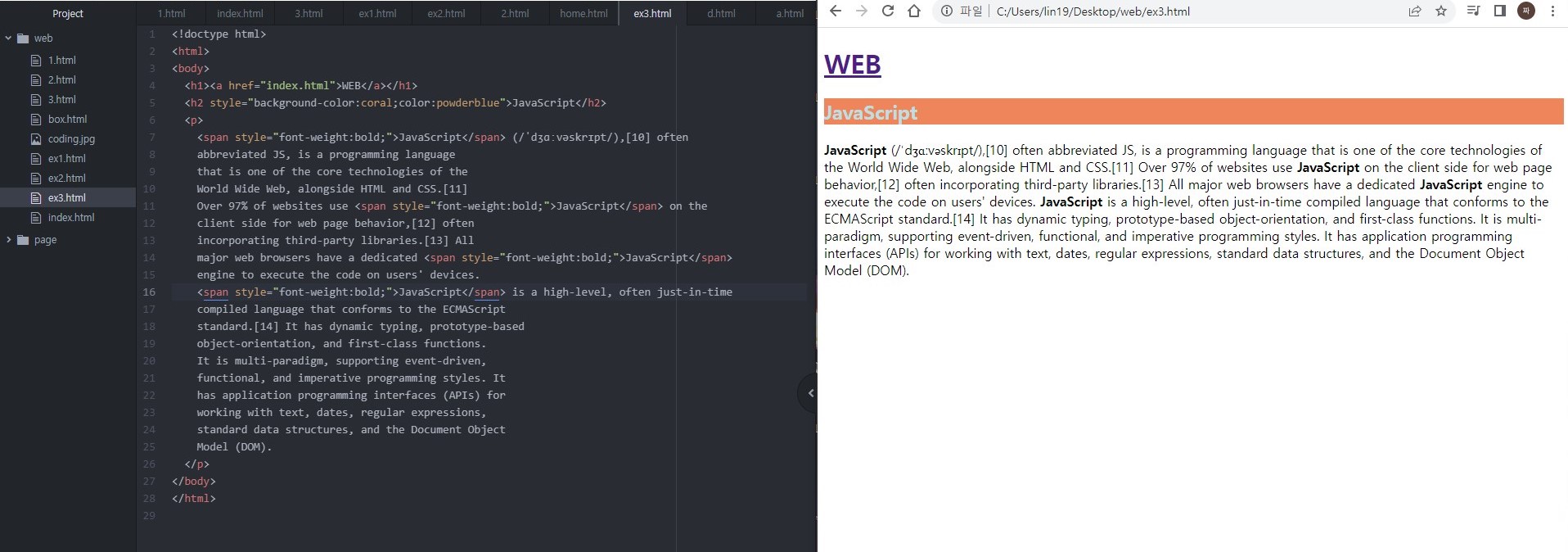The height and width of the screenshot is (552, 1568).
Task: Click the file icon next to index.html in tree
Action: coord(35,218)
